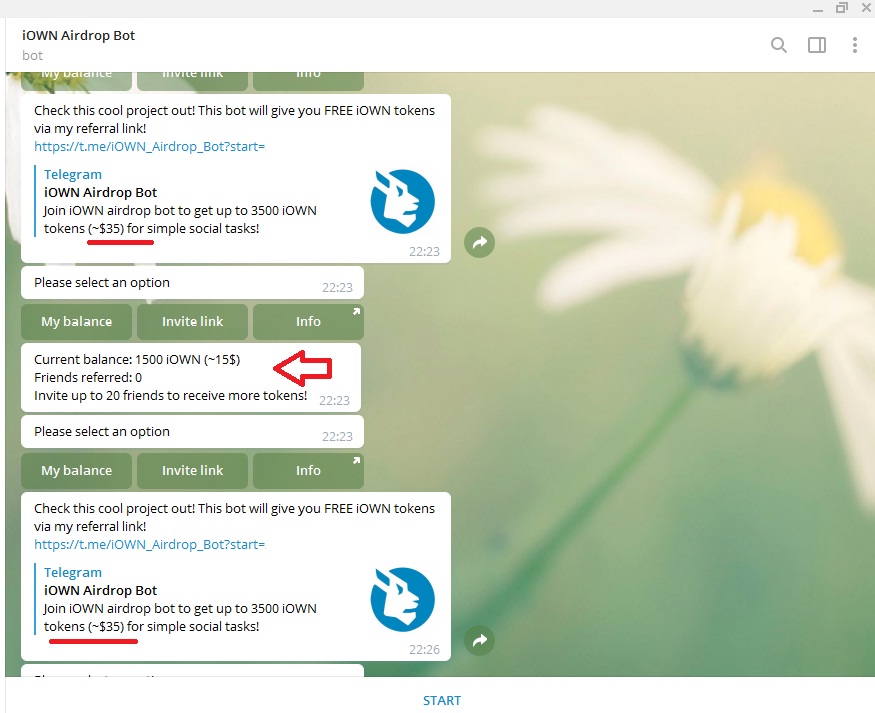The height and width of the screenshot is (713, 875).
Task: Open the referral link in the 22:26 message
Action: click(150, 544)
